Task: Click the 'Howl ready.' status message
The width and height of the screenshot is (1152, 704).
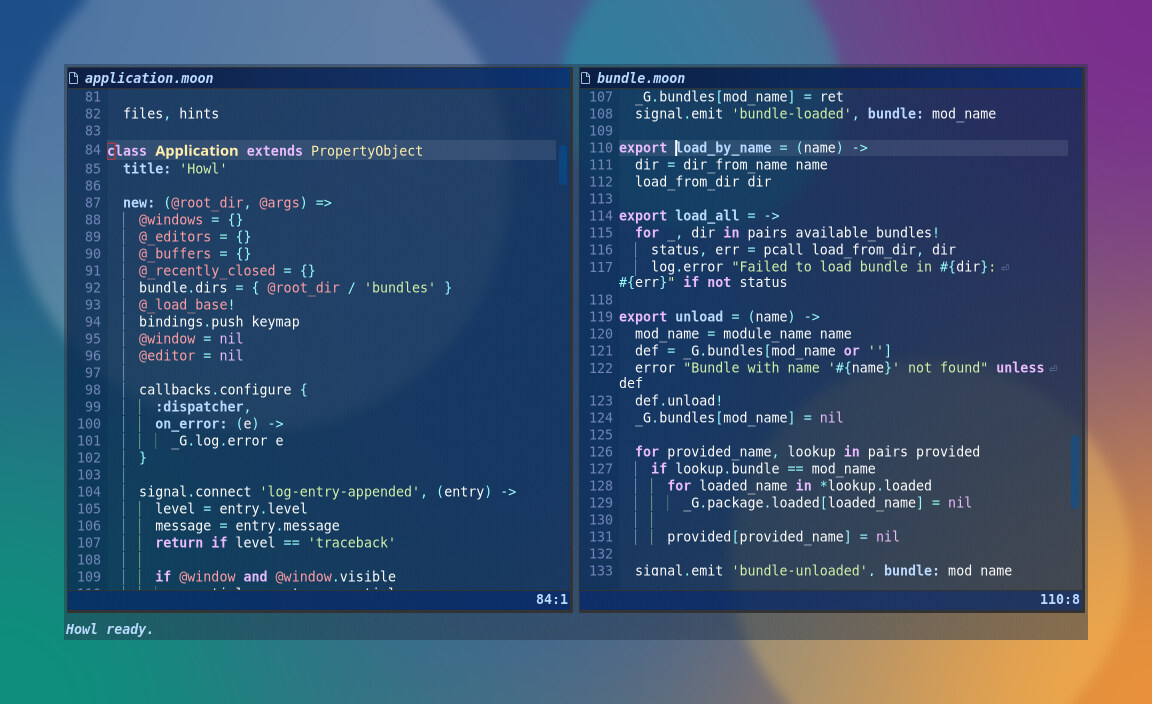Action: click(109, 629)
